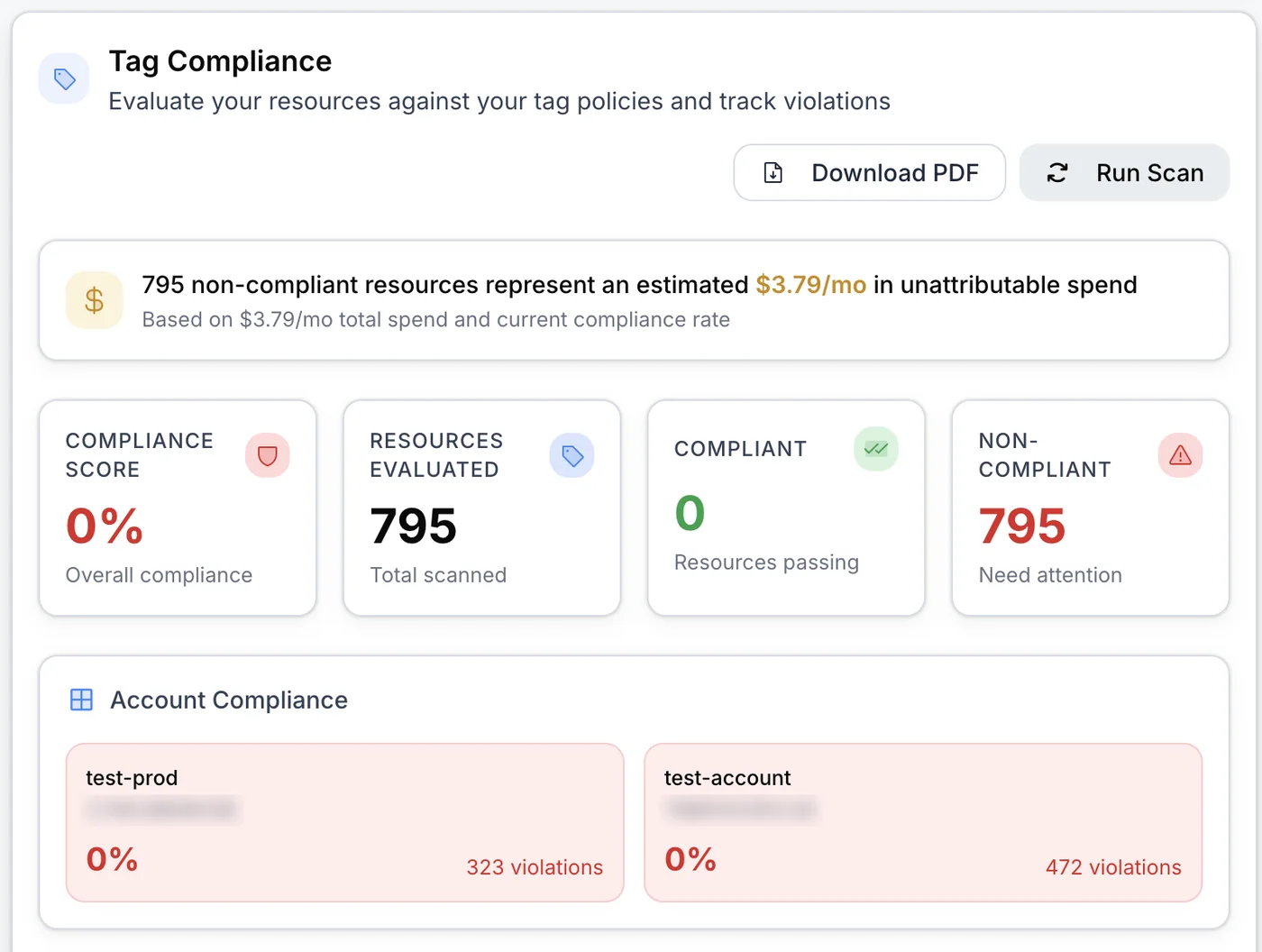Image resolution: width=1262 pixels, height=952 pixels.
Task: Click the 'Resources passing' caption
Action: pyautogui.click(x=766, y=563)
